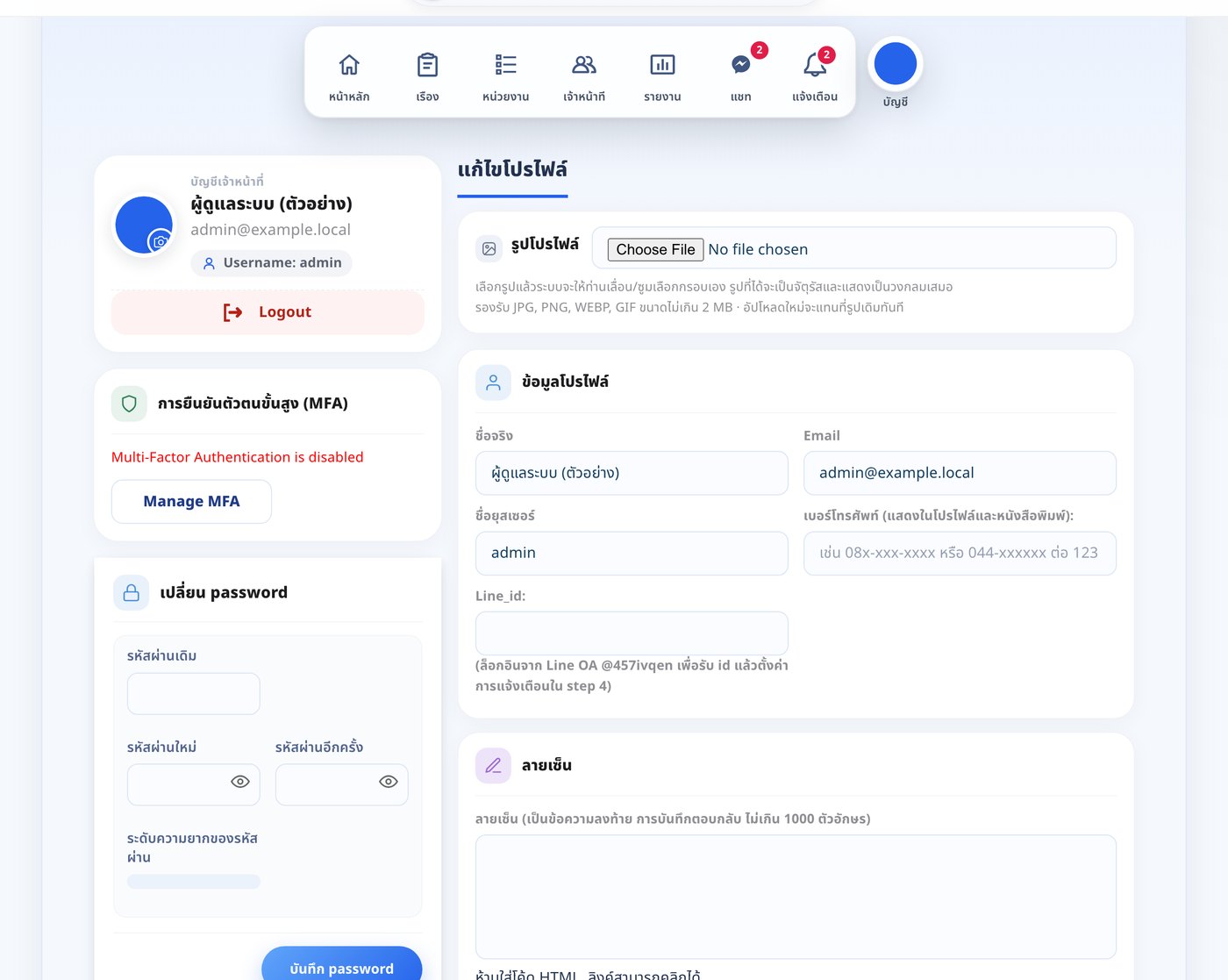Open the chat messenger icon (แชท)

tap(740, 65)
